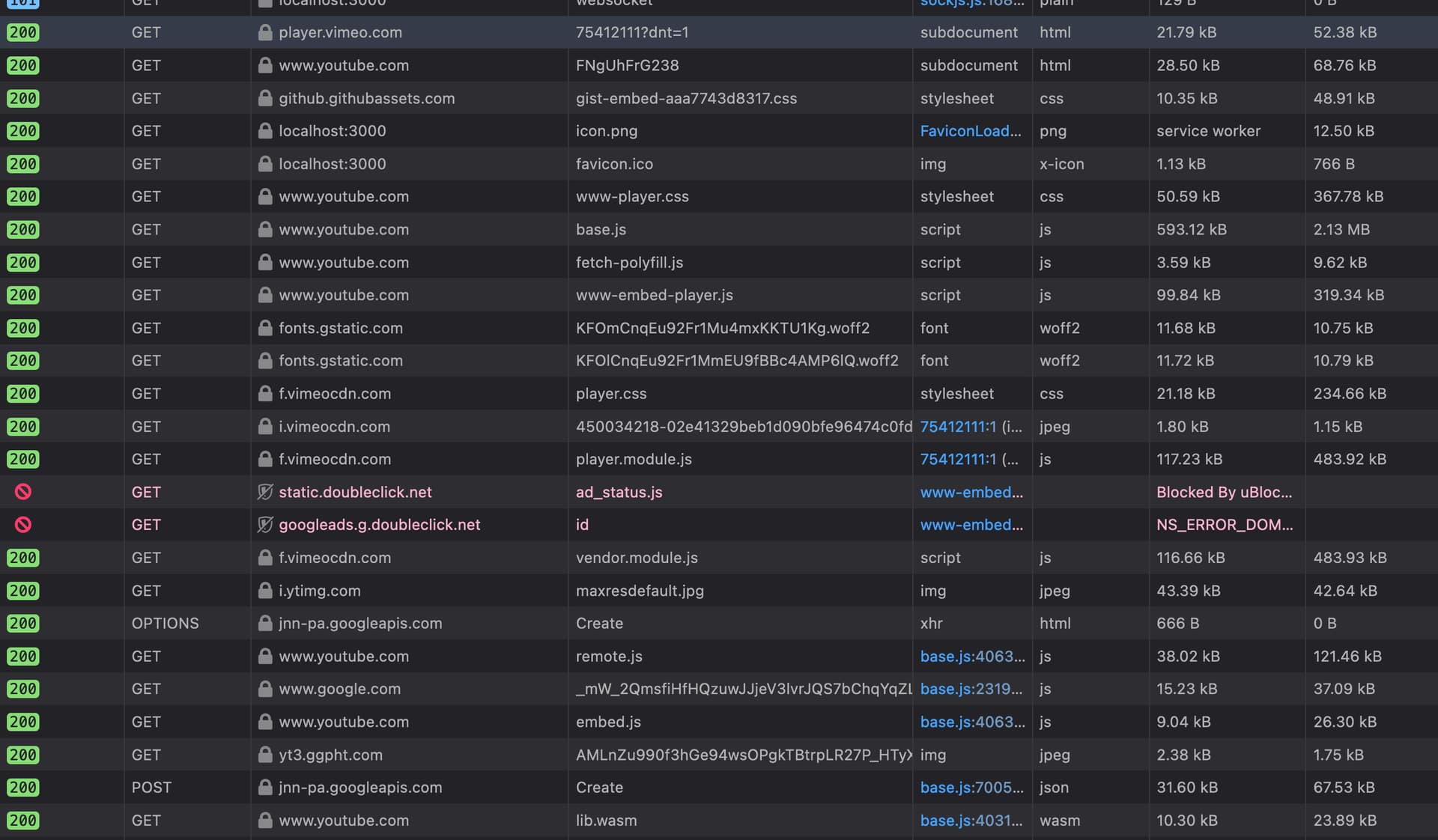
Task: Click the lock icon beside i.vimeocdn.com
Action: pyautogui.click(x=264, y=427)
